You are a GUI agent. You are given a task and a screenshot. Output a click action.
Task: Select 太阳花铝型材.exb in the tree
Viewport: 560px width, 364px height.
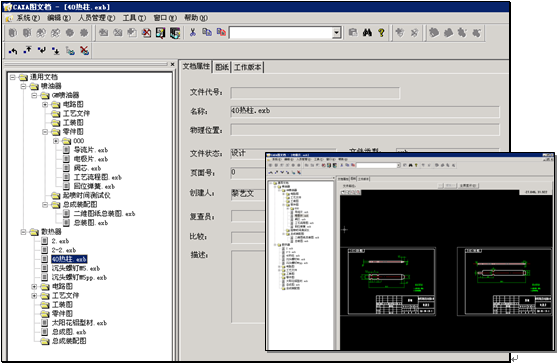click(x=79, y=323)
